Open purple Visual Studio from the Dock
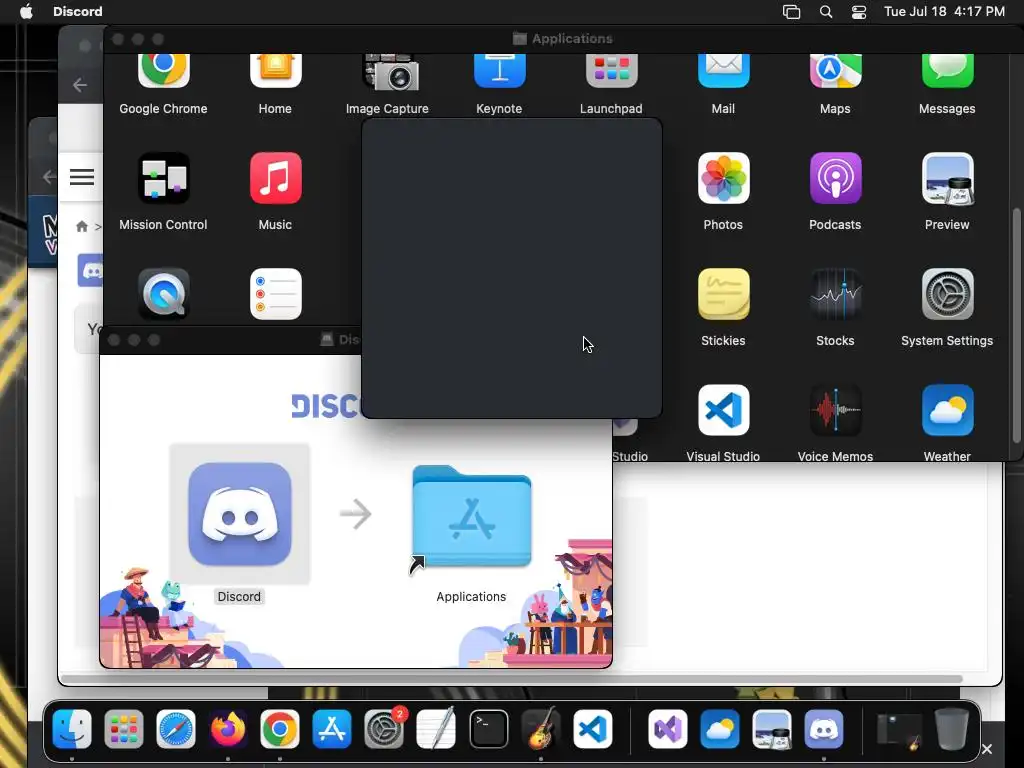 (x=667, y=729)
